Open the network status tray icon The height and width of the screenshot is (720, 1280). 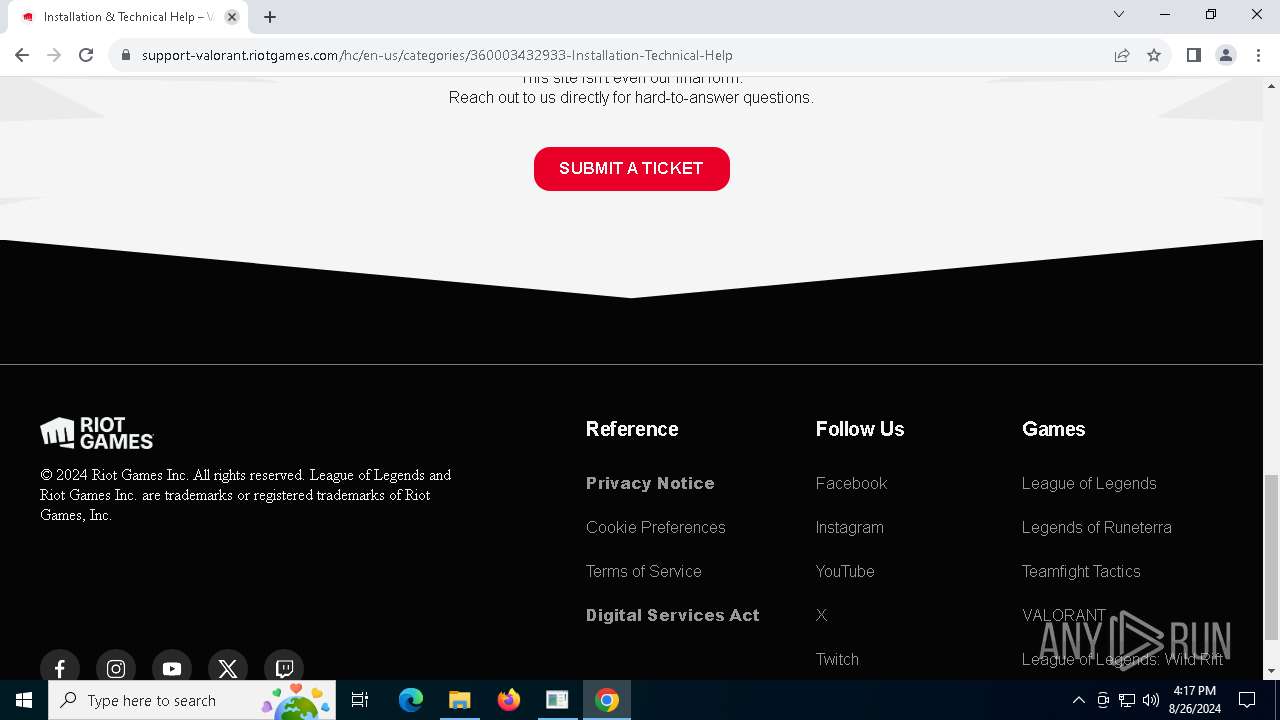tap(1127, 700)
